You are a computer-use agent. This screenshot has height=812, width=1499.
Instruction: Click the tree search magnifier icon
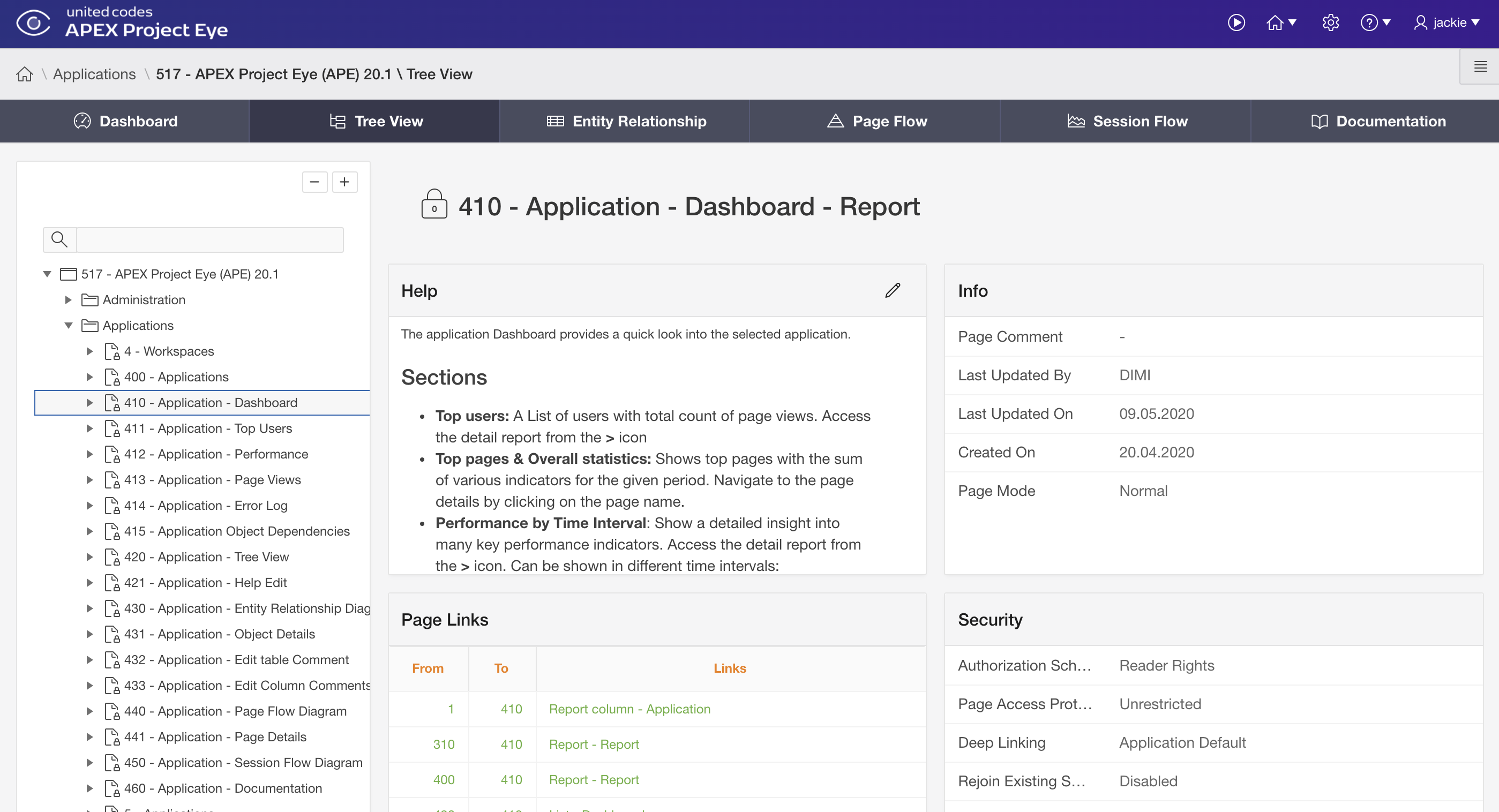coord(59,239)
